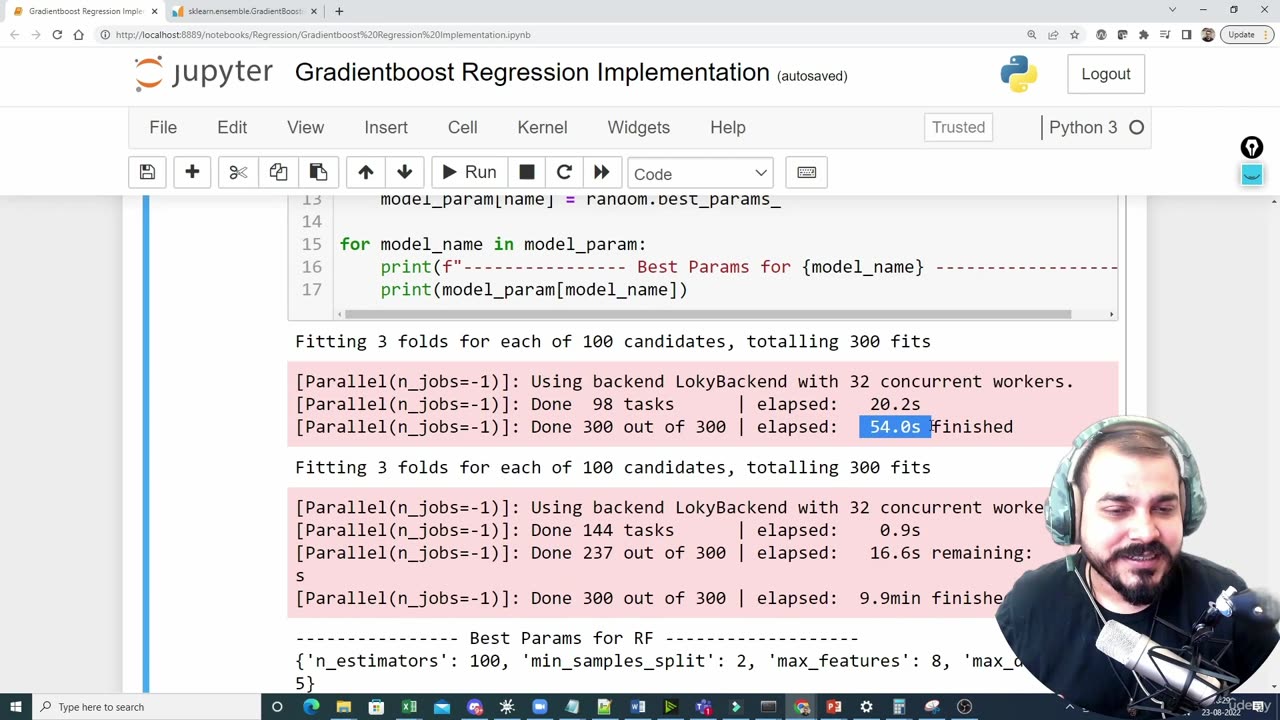Click the Jupyter logo
This screenshot has width=1280, height=720.
pos(203,73)
